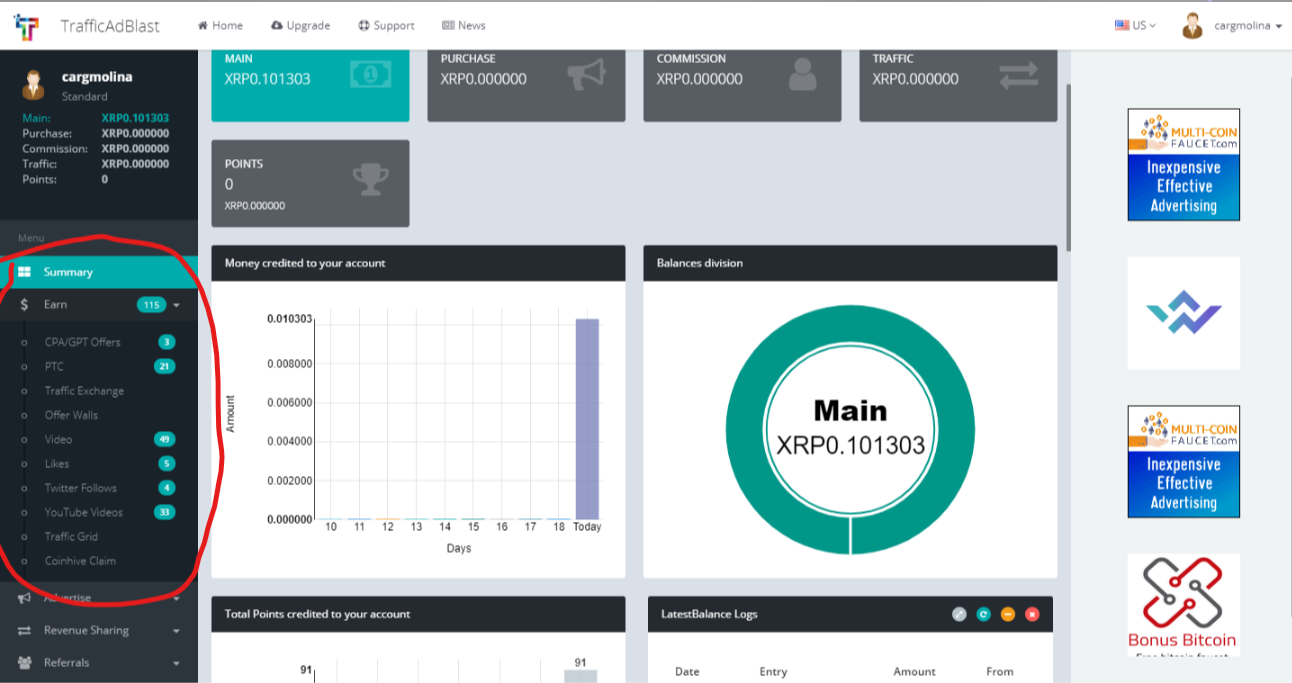Open the Upgrade page from top navigation
The width and height of the screenshot is (1292, 683).
pos(300,26)
